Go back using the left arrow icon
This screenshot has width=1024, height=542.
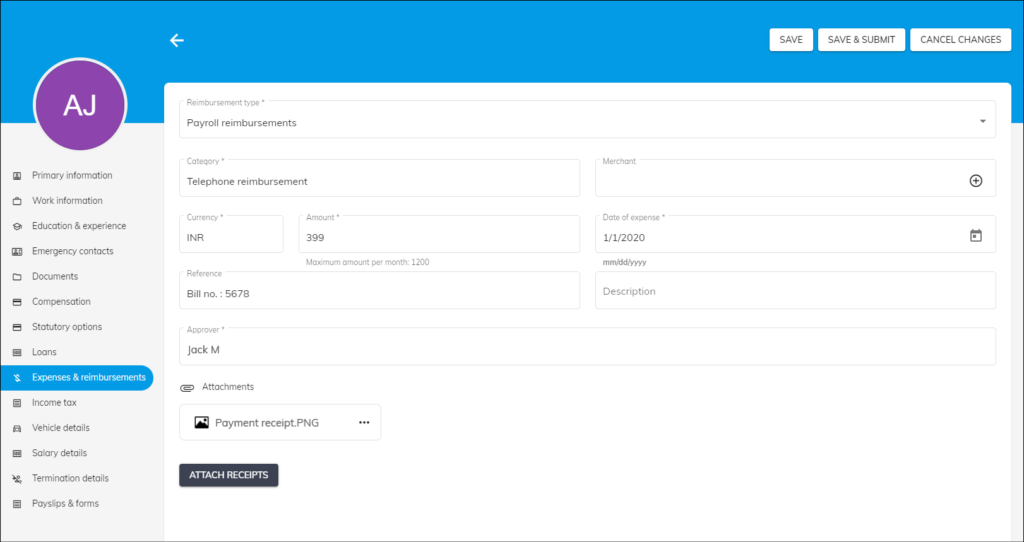[177, 40]
